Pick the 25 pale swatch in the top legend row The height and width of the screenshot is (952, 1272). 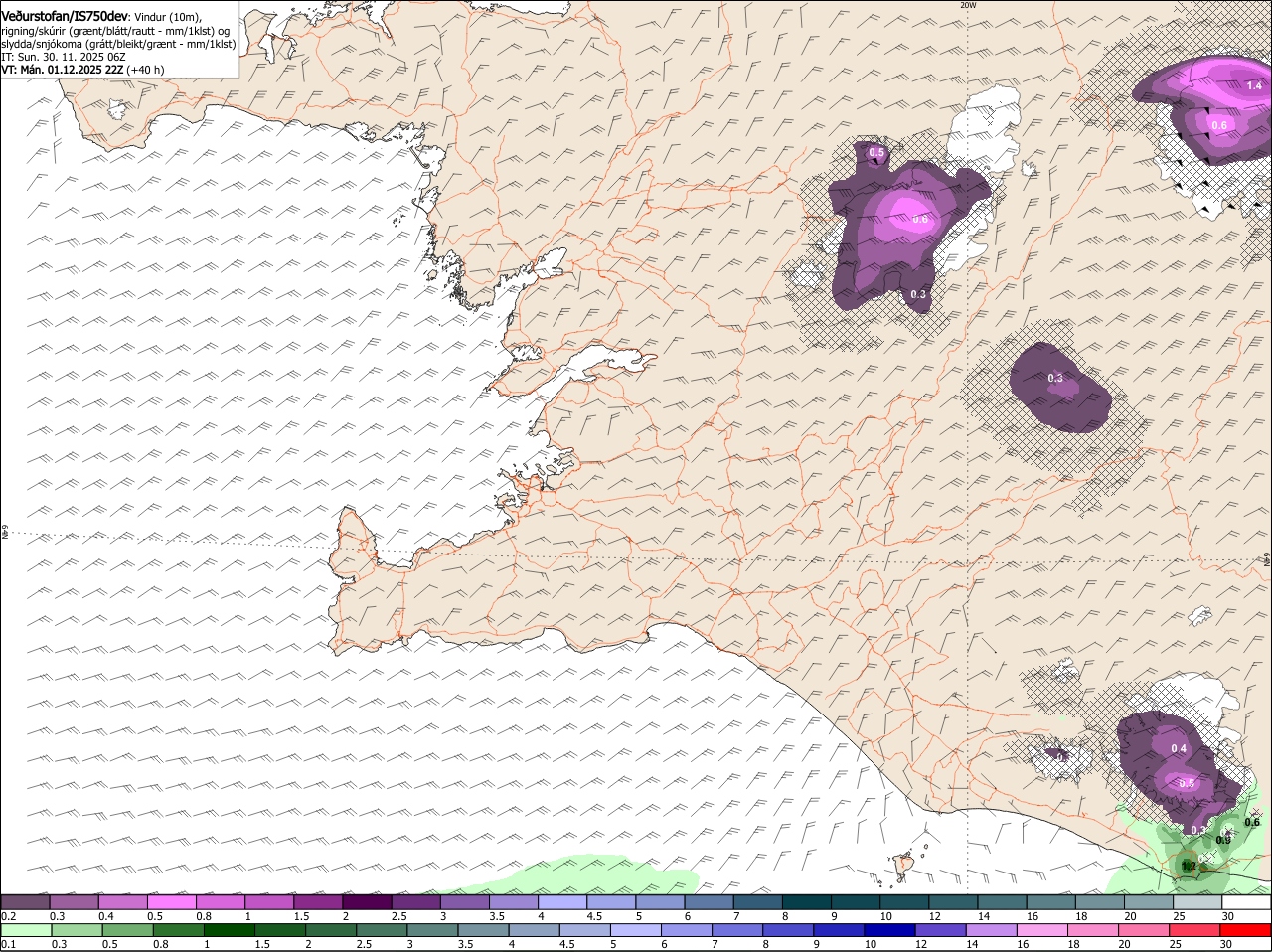click(x=1196, y=901)
